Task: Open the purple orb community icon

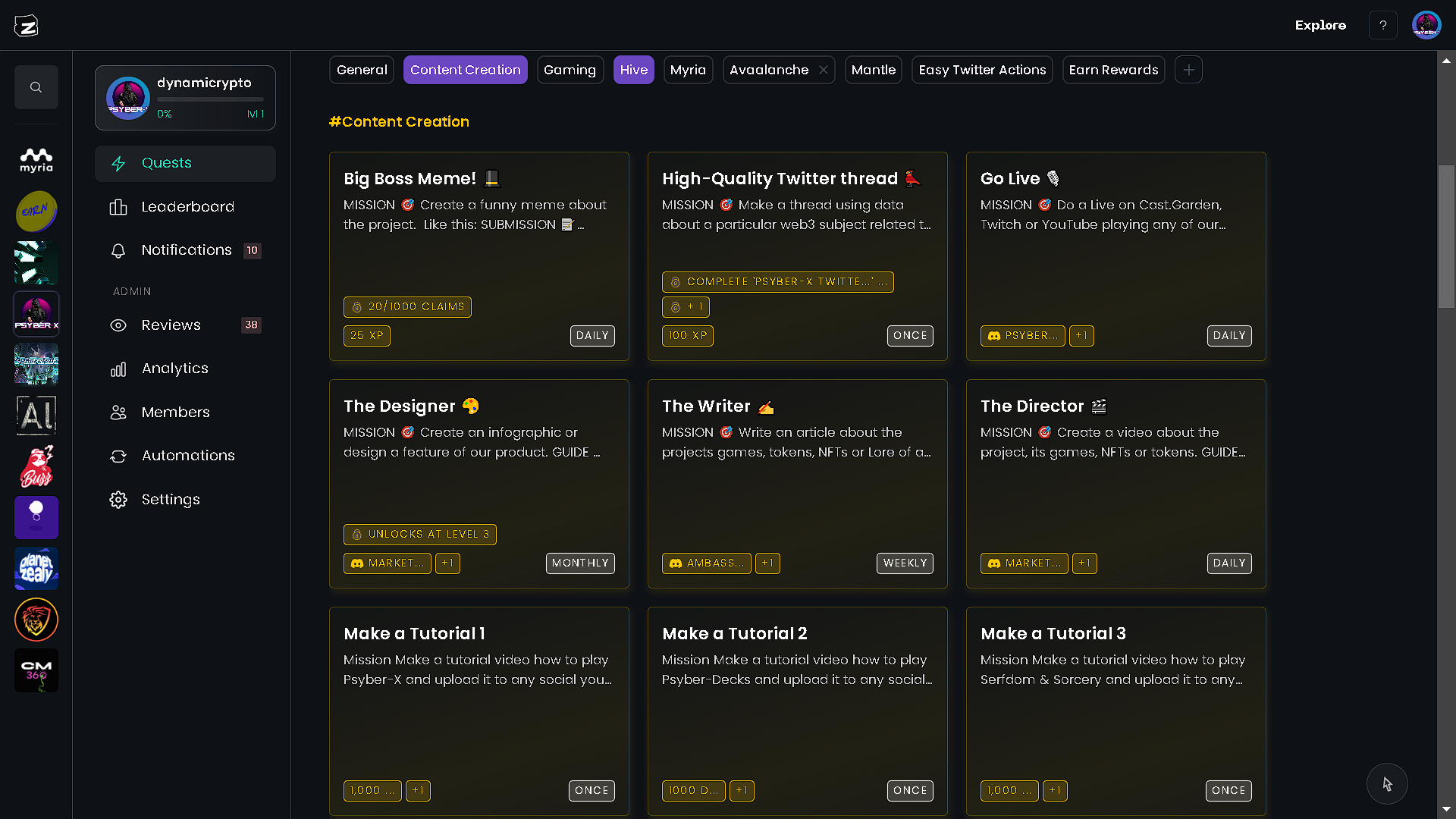Action: point(36,517)
